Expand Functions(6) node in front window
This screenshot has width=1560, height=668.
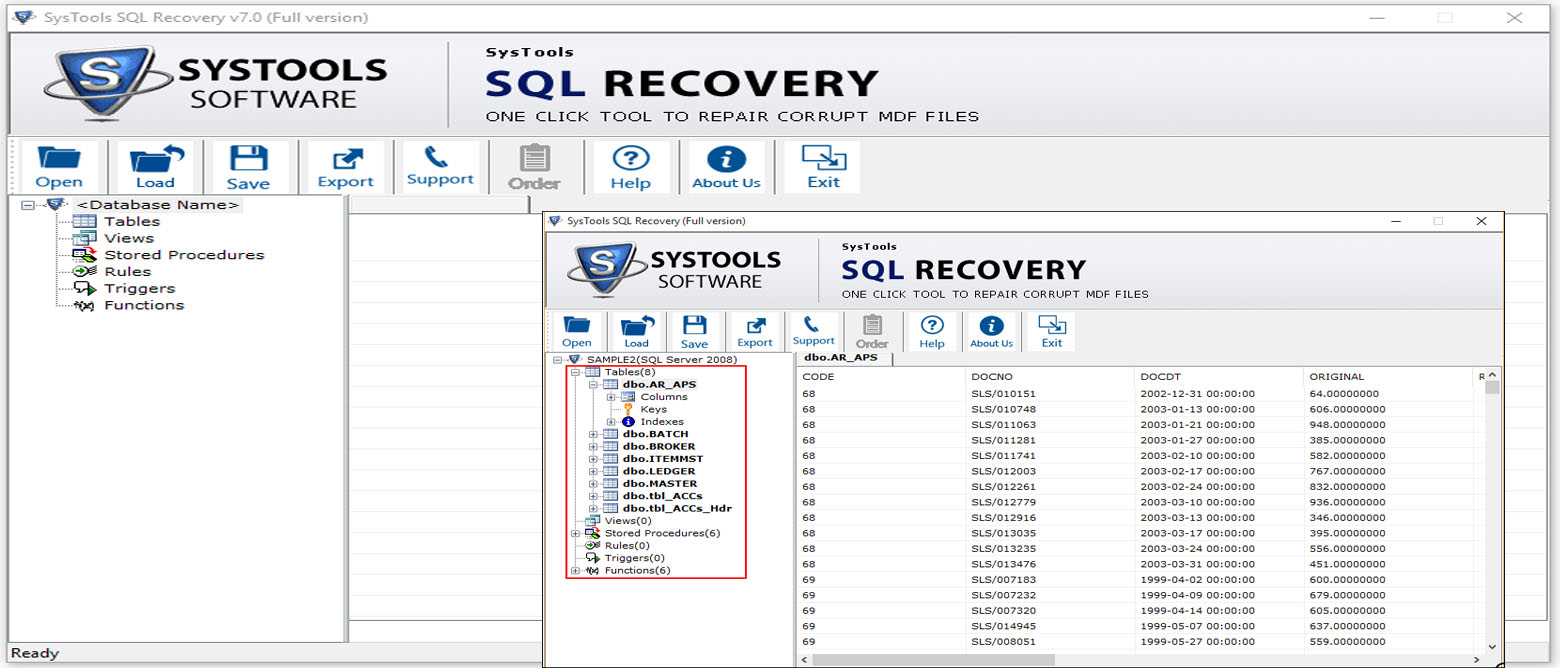coord(576,570)
